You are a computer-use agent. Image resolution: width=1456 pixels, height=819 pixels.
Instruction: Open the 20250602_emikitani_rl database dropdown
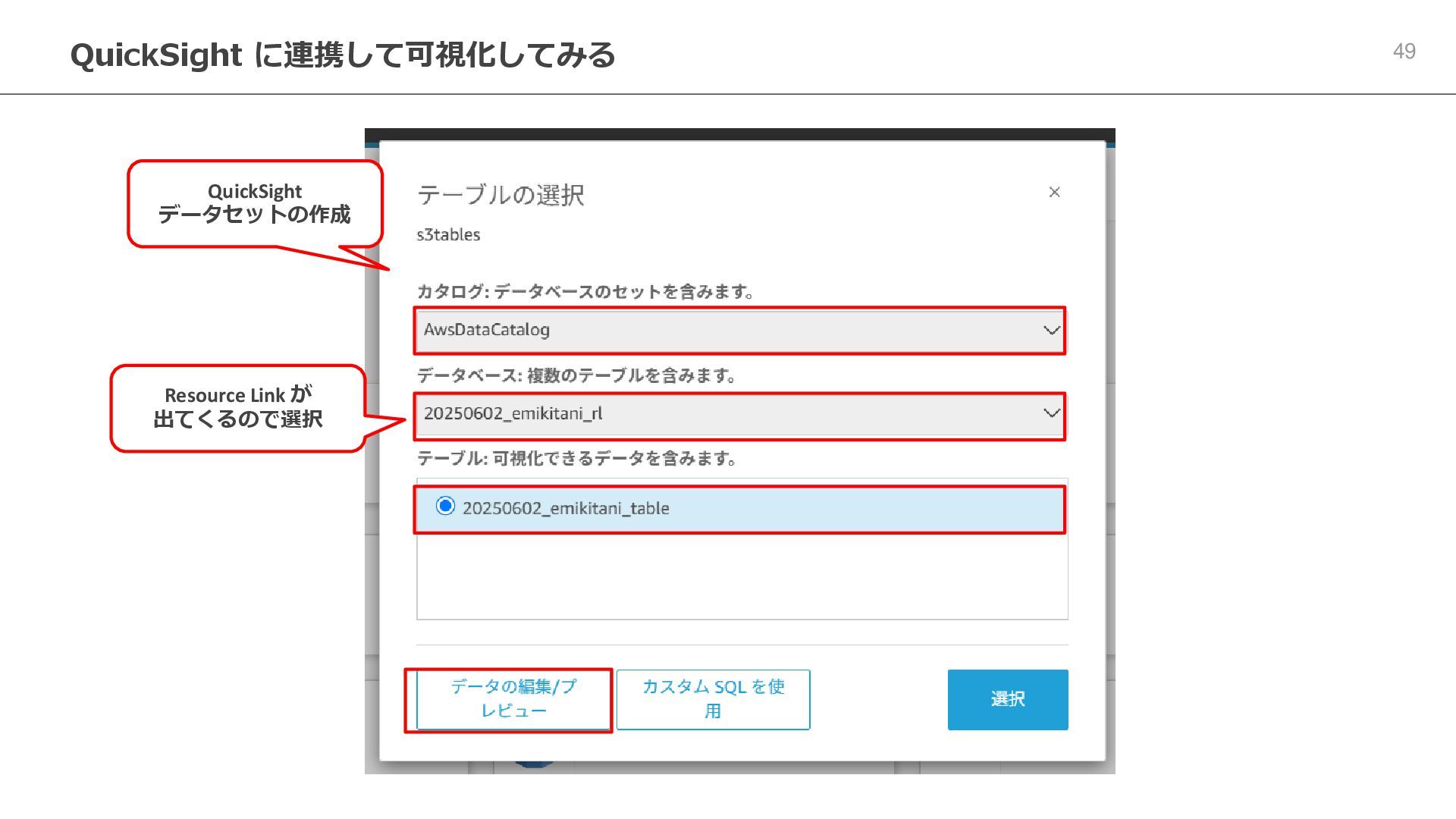pyautogui.click(x=728, y=413)
